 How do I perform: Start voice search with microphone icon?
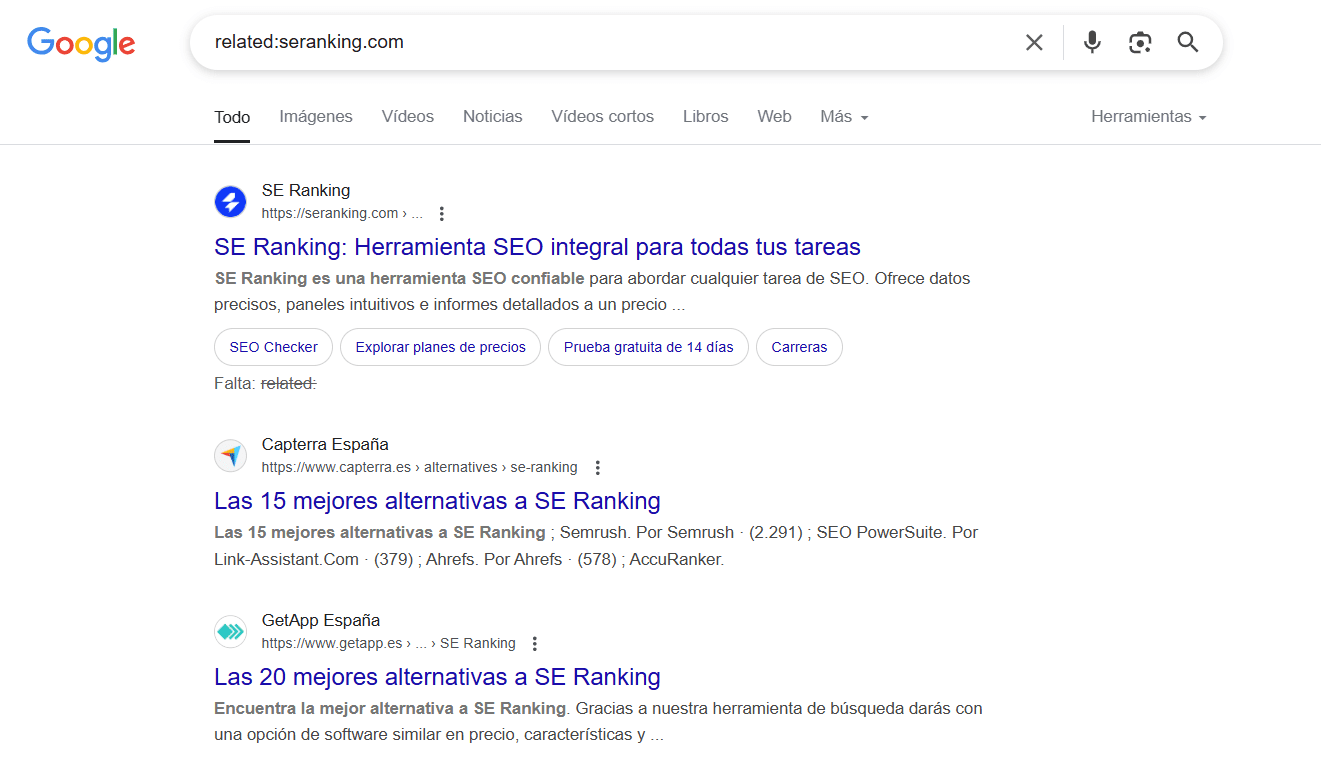(1092, 42)
